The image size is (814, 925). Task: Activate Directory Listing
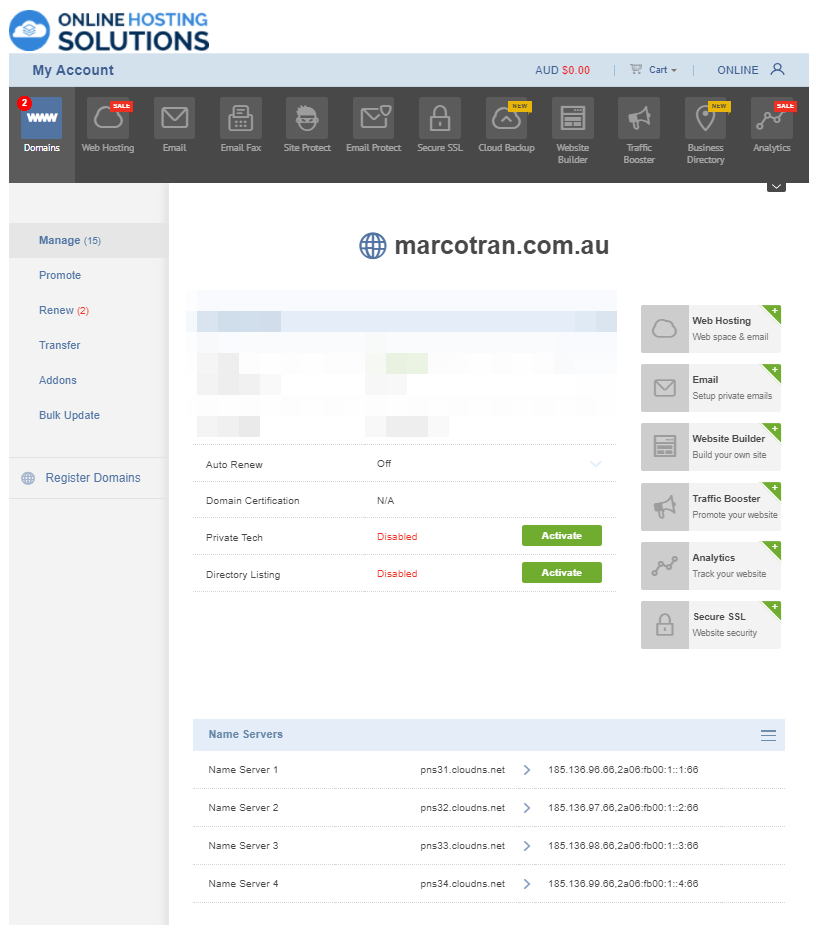pyautogui.click(x=561, y=572)
